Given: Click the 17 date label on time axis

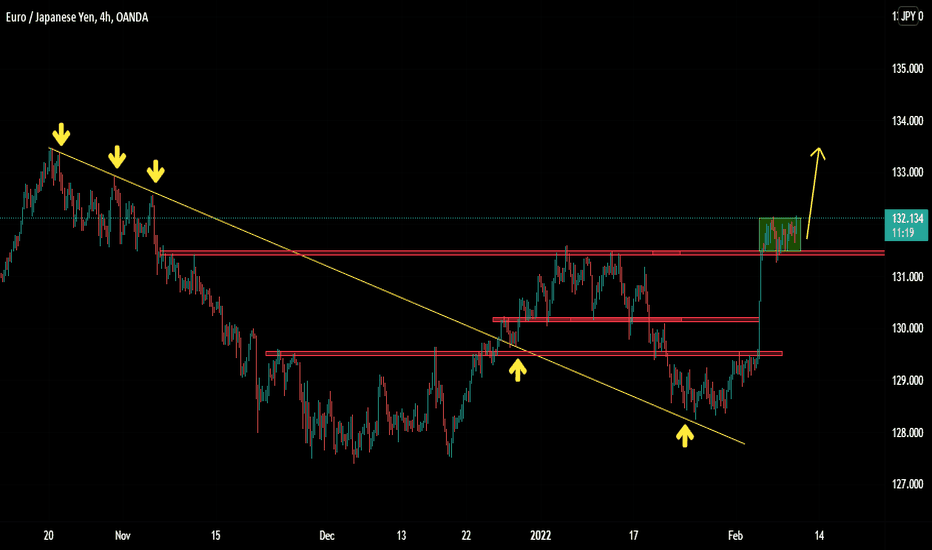Looking at the screenshot, I should click(x=634, y=536).
